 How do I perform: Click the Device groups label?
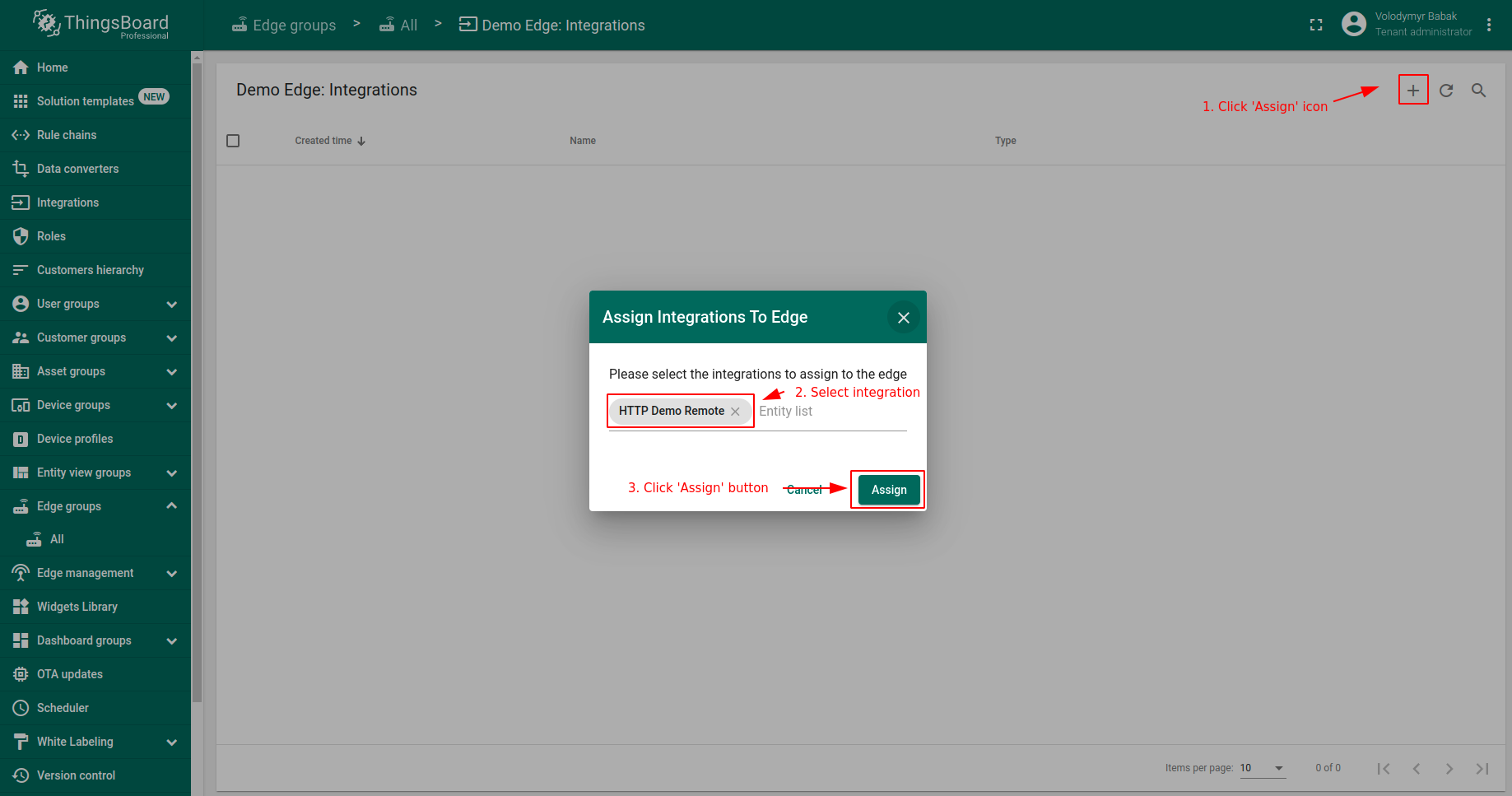point(73,405)
